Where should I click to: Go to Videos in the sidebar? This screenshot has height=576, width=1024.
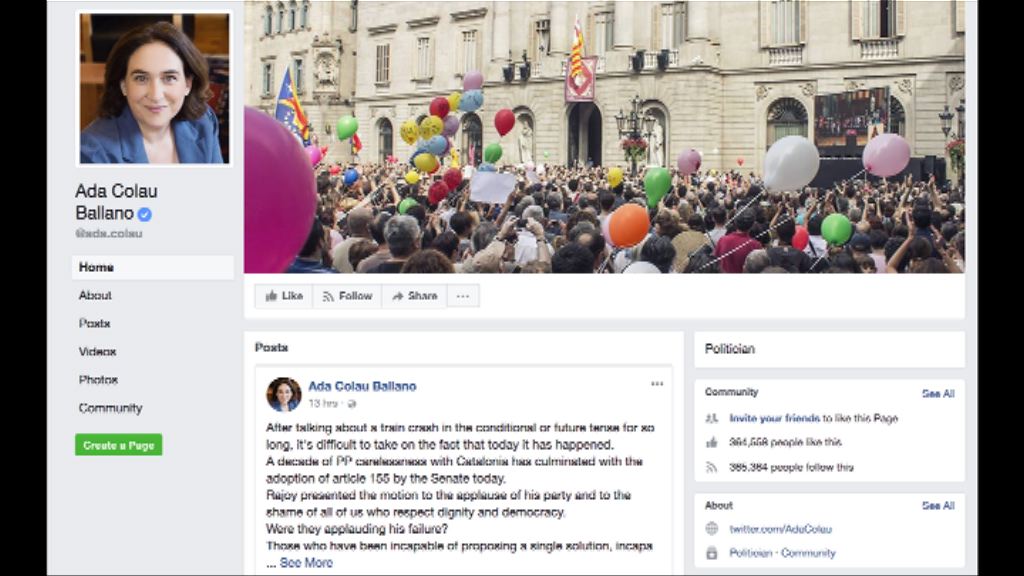tap(97, 352)
